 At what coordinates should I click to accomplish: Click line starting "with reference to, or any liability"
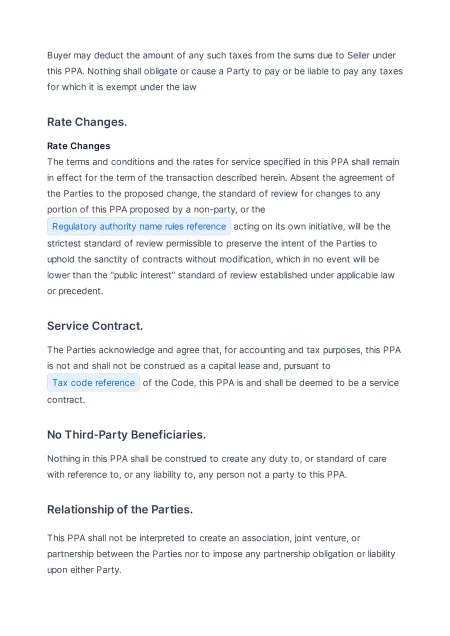197,475
